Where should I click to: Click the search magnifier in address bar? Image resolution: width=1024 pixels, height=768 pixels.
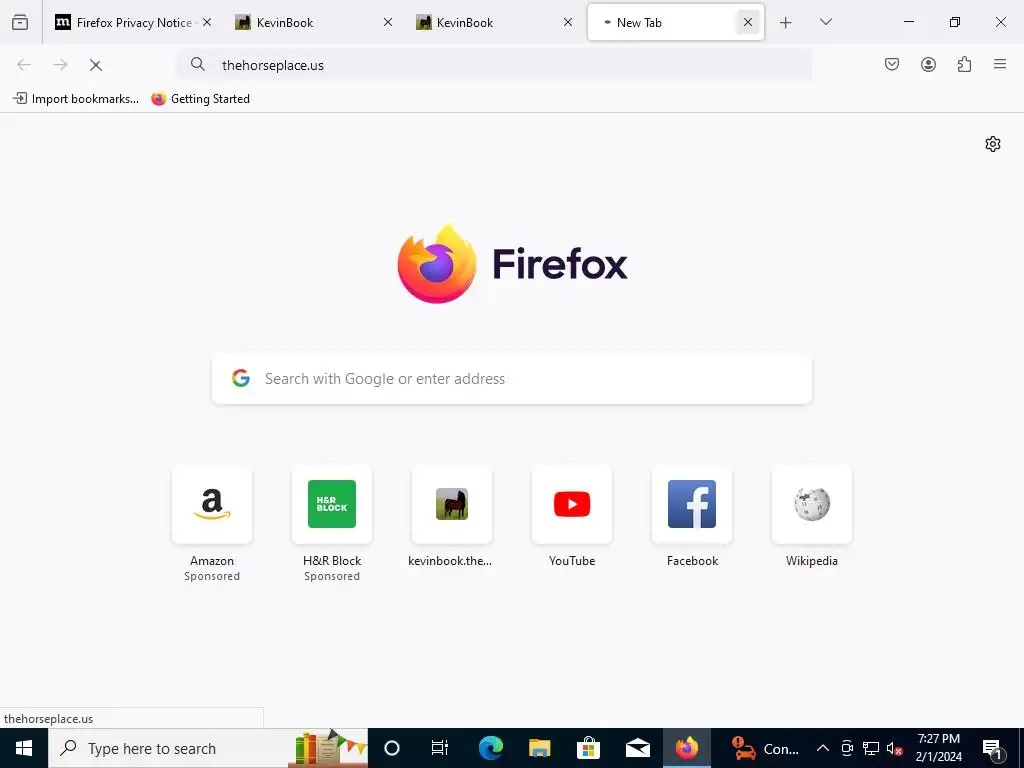198,64
